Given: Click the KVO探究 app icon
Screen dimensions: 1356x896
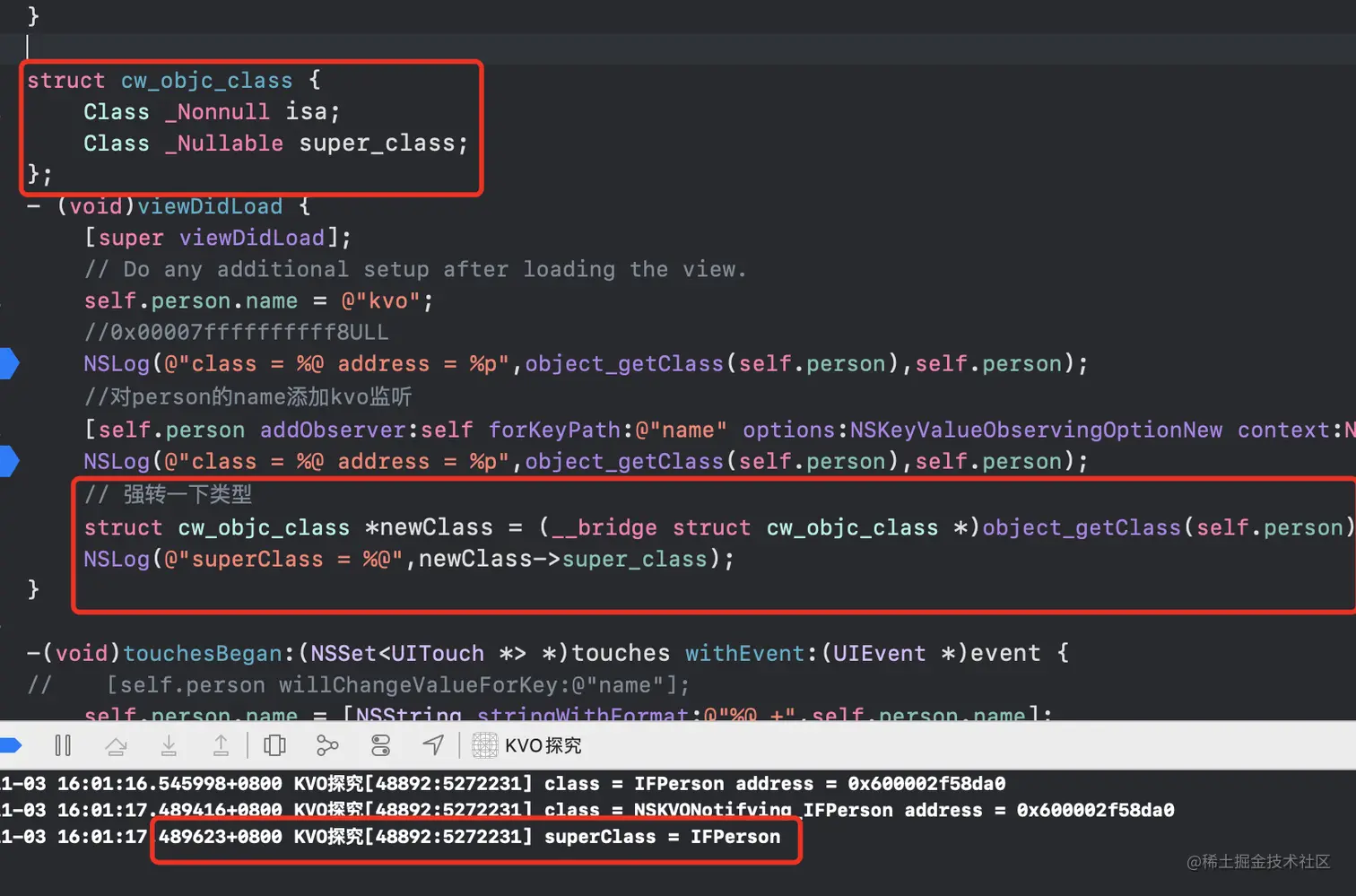Looking at the screenshot, I should click(484, 745).
